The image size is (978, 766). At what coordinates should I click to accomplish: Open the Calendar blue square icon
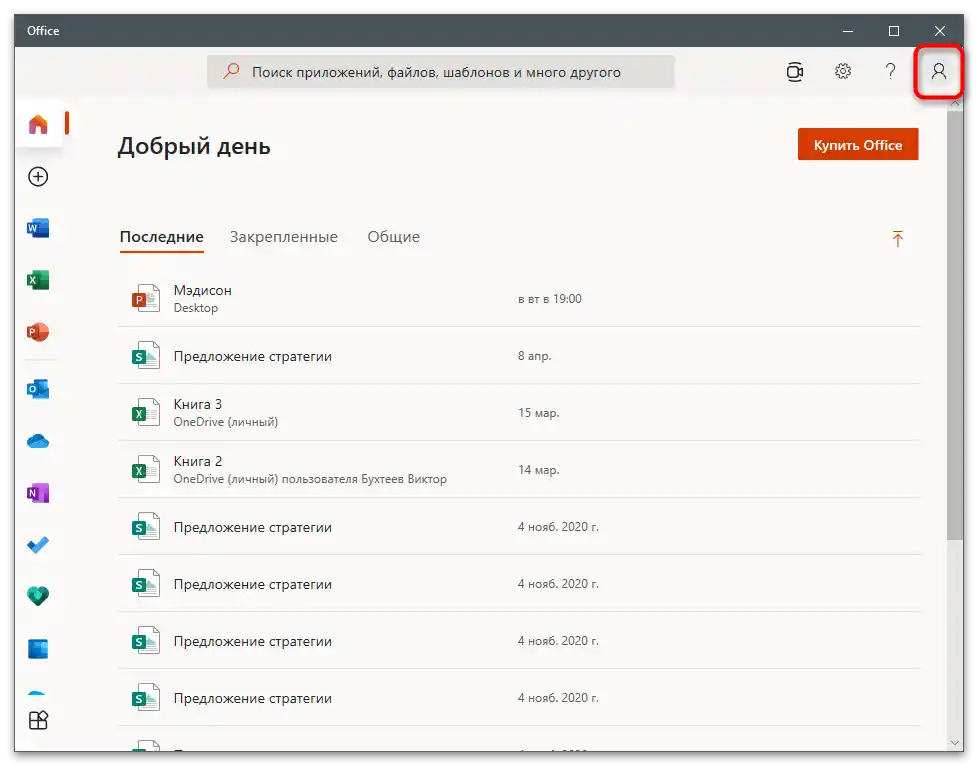(x=38, y=649)
